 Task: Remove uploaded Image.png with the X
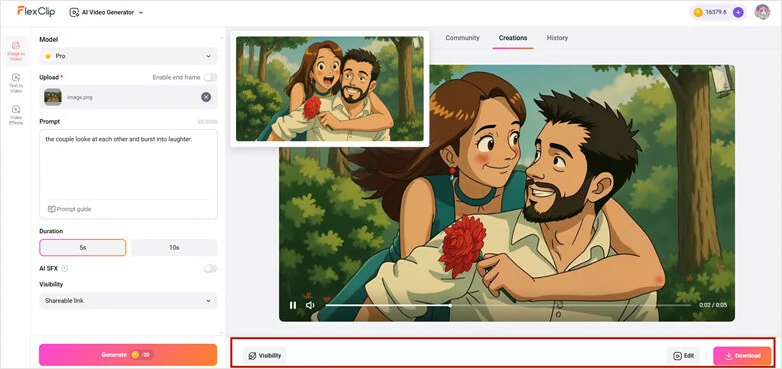click(206, 97)
